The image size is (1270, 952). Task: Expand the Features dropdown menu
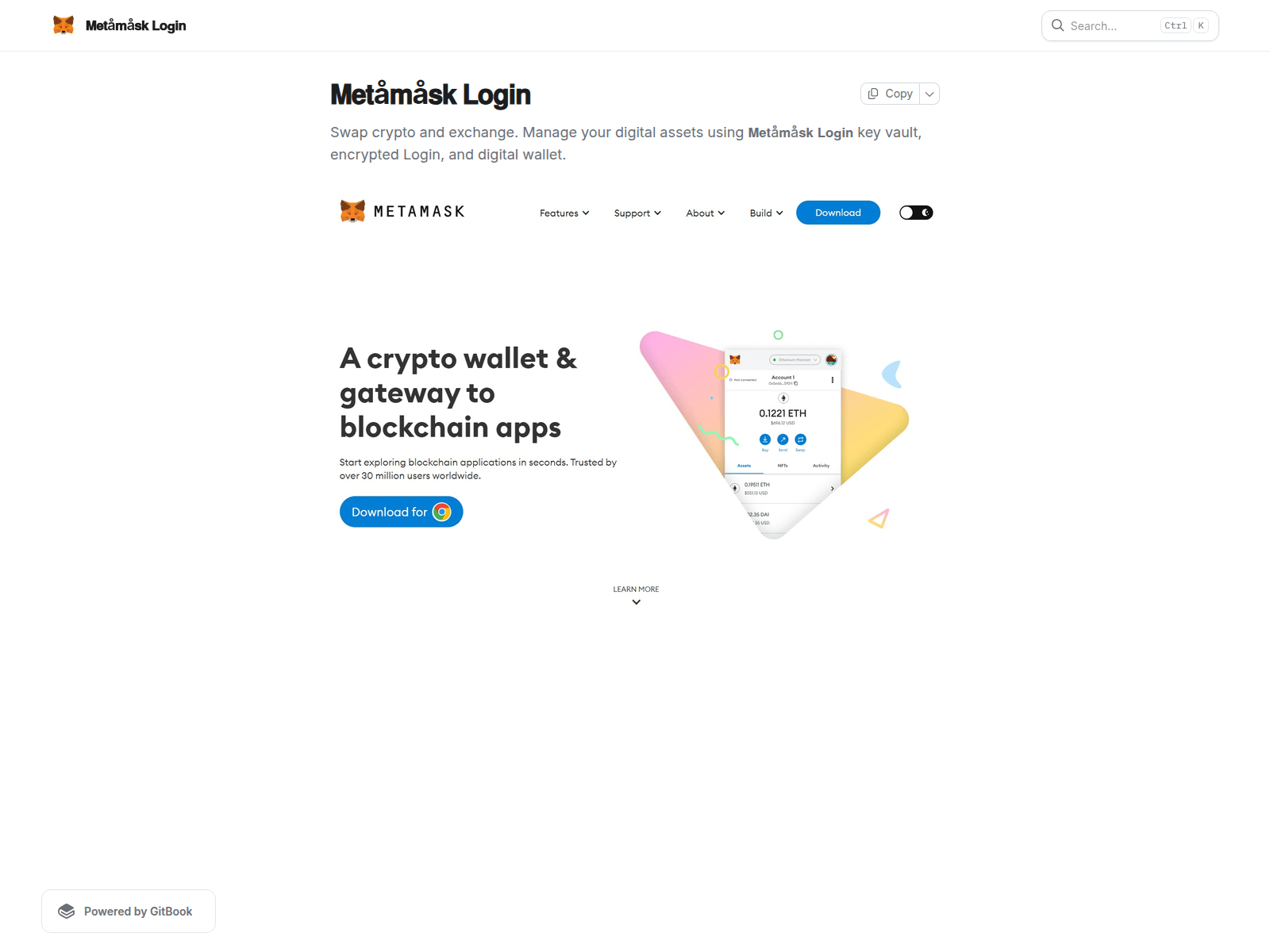(564, 213)
